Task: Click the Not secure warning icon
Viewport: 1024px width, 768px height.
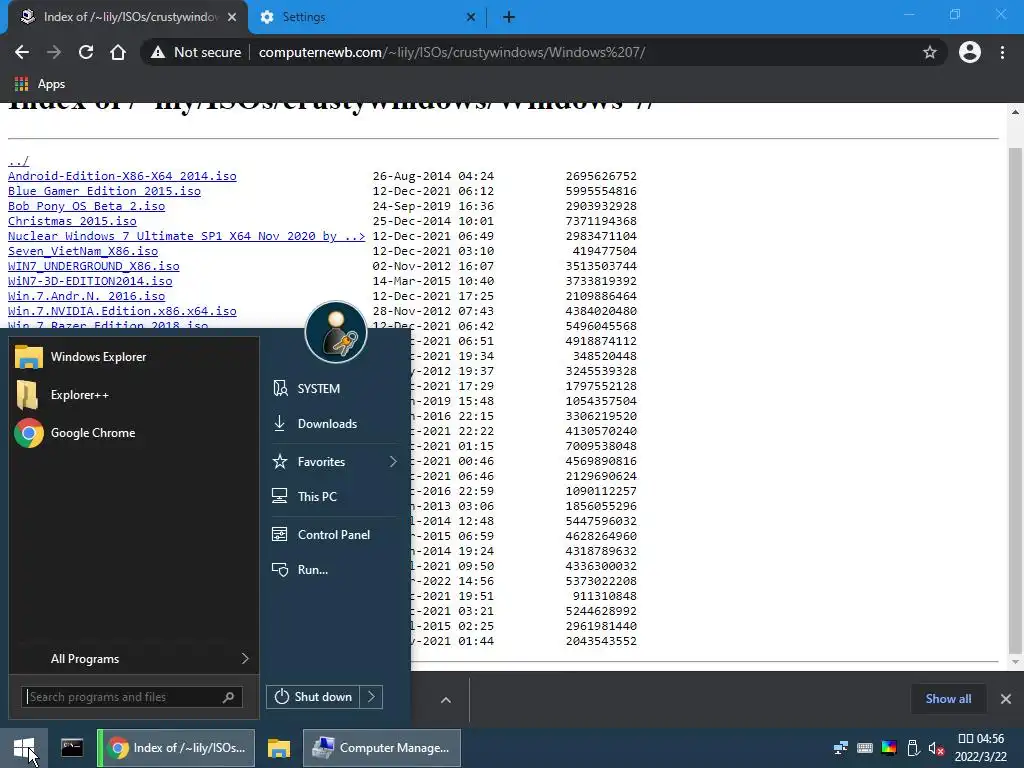Action: [x=157, y=52]
